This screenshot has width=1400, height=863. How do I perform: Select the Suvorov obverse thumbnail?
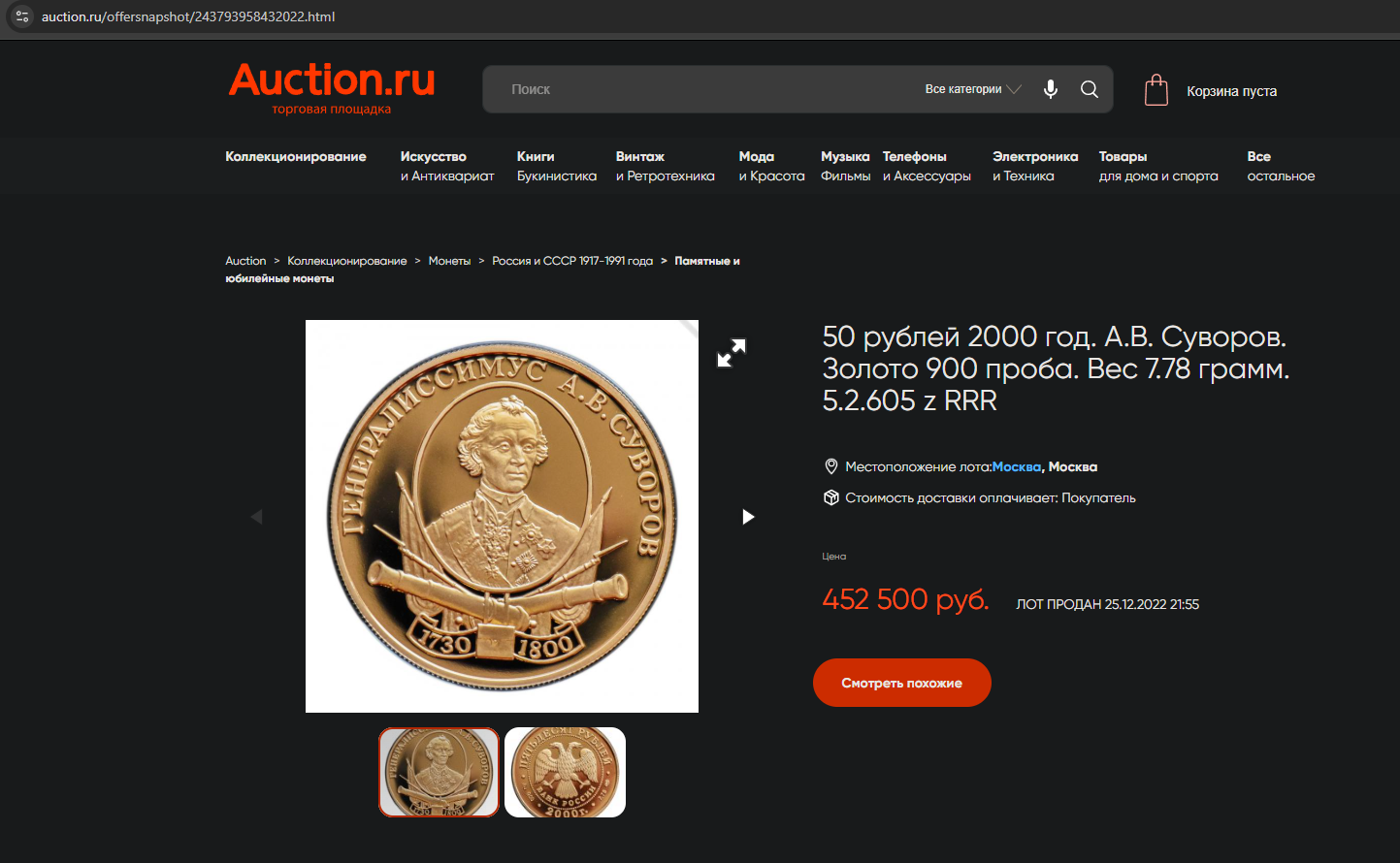coord(439,772)
